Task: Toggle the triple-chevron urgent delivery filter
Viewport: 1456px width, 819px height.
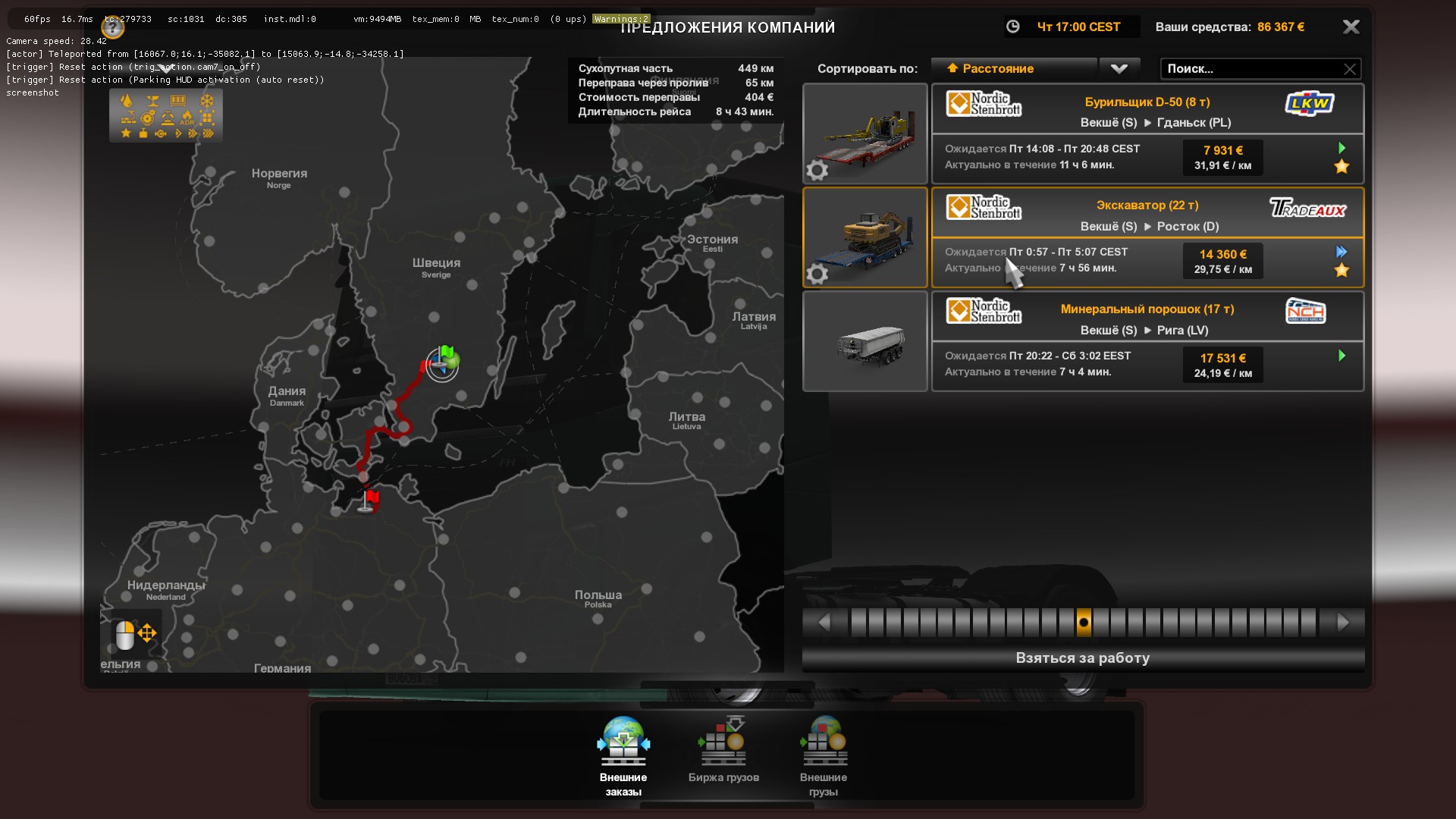Action: pyautogui.click(x=209, y=133)
